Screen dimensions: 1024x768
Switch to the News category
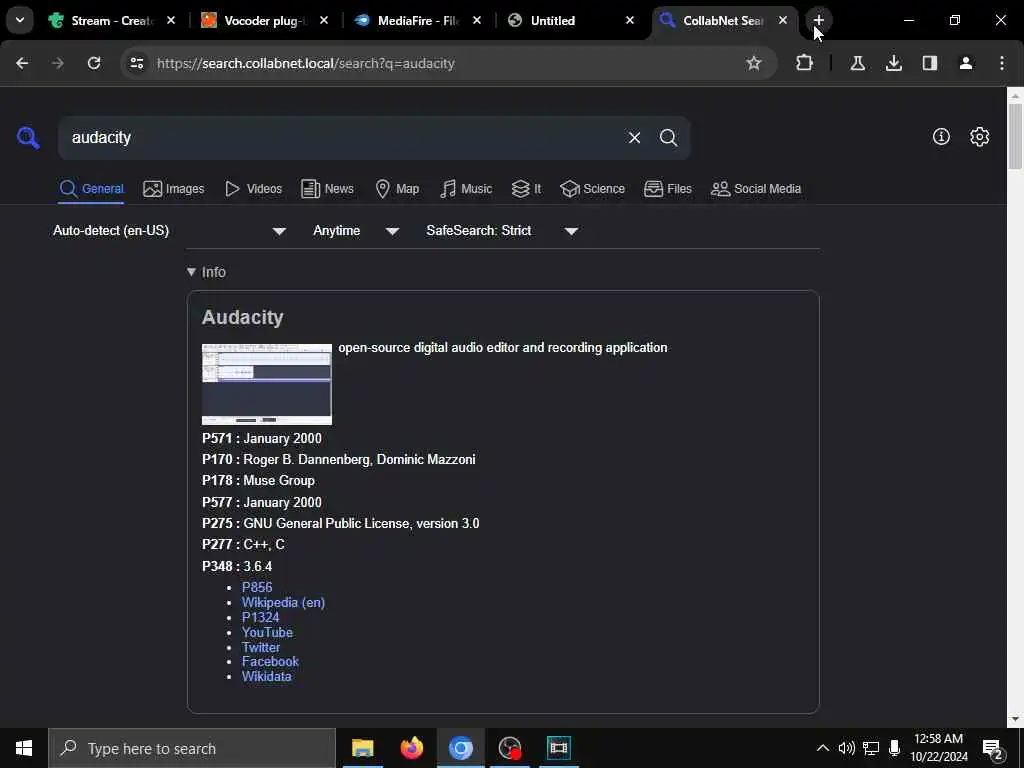tap(327, 189)
